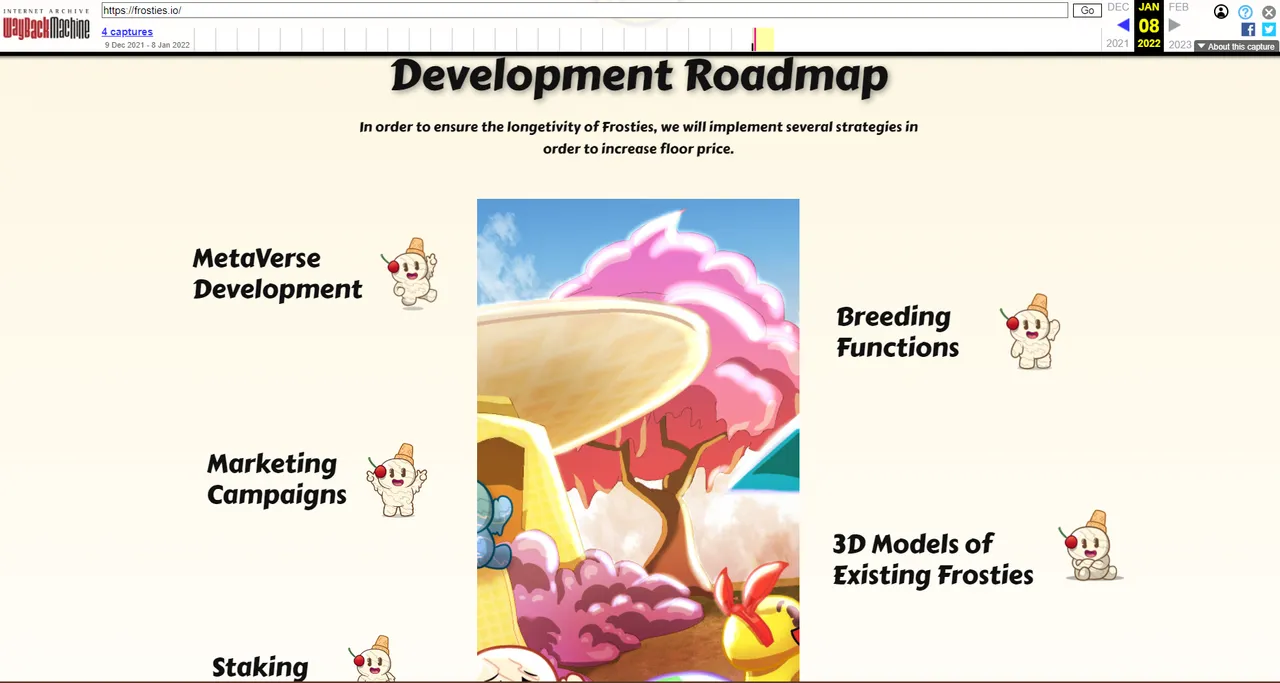
Task: Click the roadmap longevity description paragraph
Action: [638, 138]
